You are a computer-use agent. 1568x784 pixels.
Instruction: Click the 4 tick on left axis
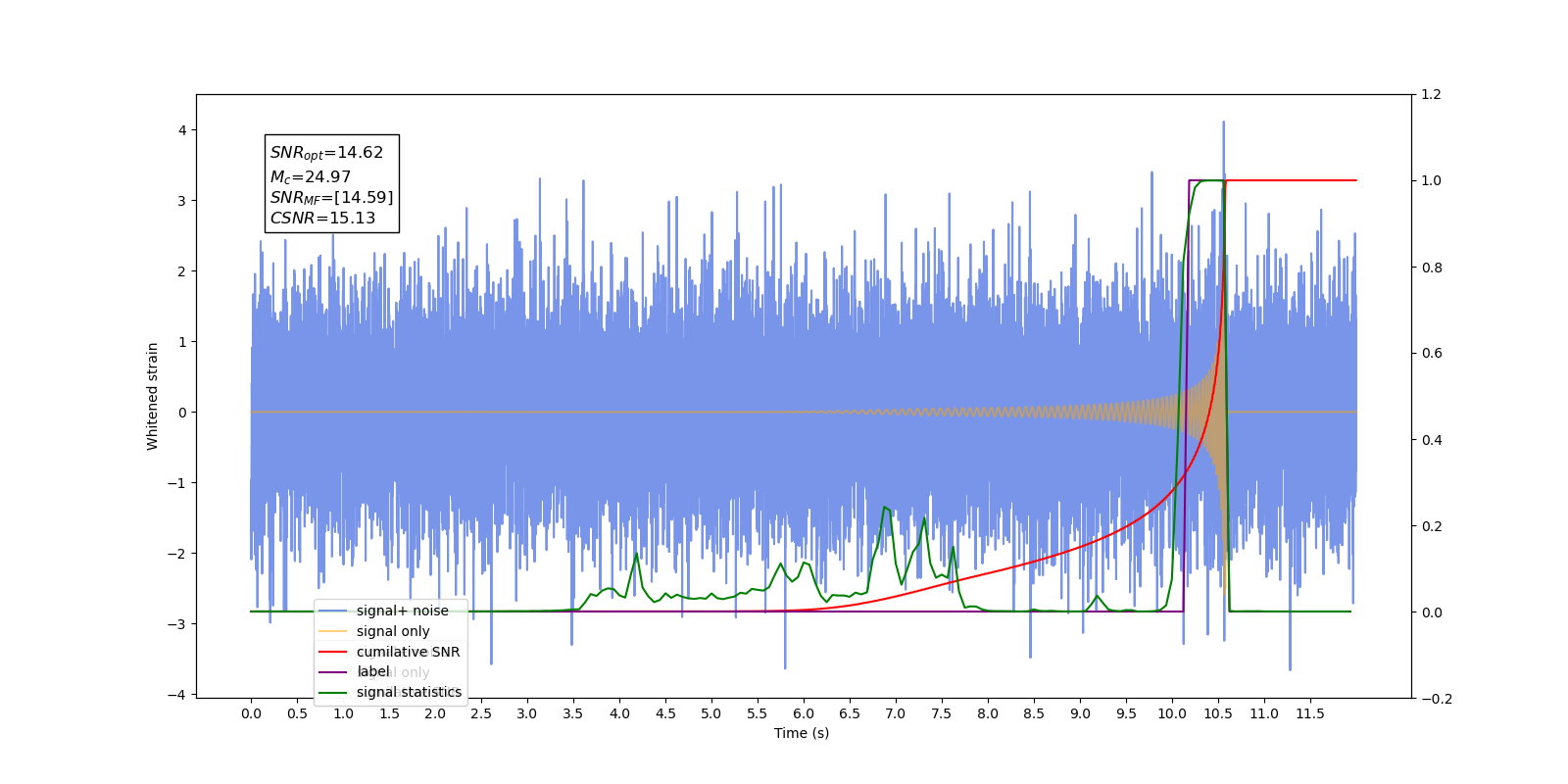[182, 130]
